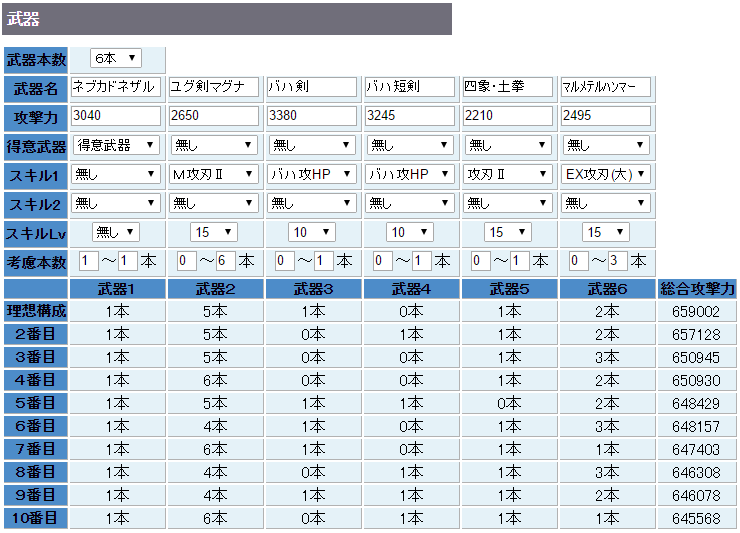Click attack power field 3245
This screenshot has width=740, height=533.
pos(410,116)
